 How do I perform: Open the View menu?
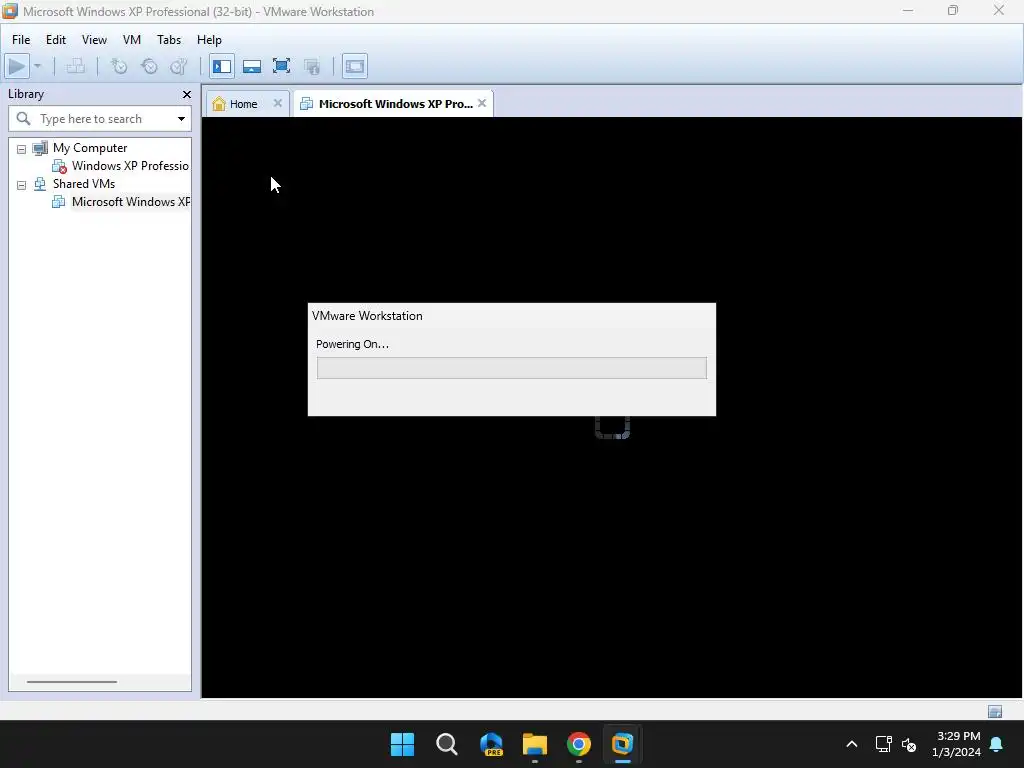pos(94,40)
